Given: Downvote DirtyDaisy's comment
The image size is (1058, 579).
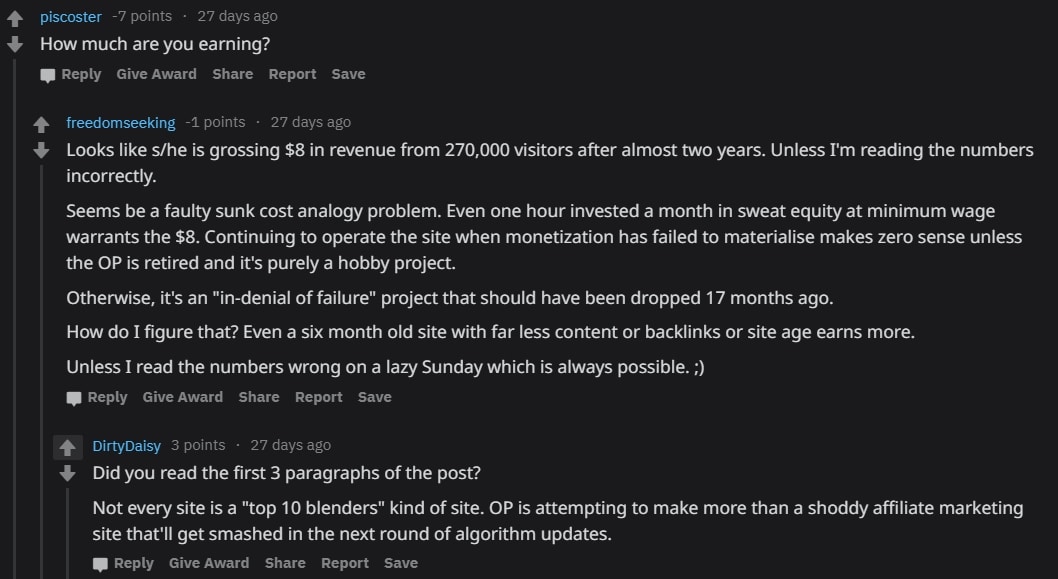Looking at the screenshot, I should pos(67,474).
